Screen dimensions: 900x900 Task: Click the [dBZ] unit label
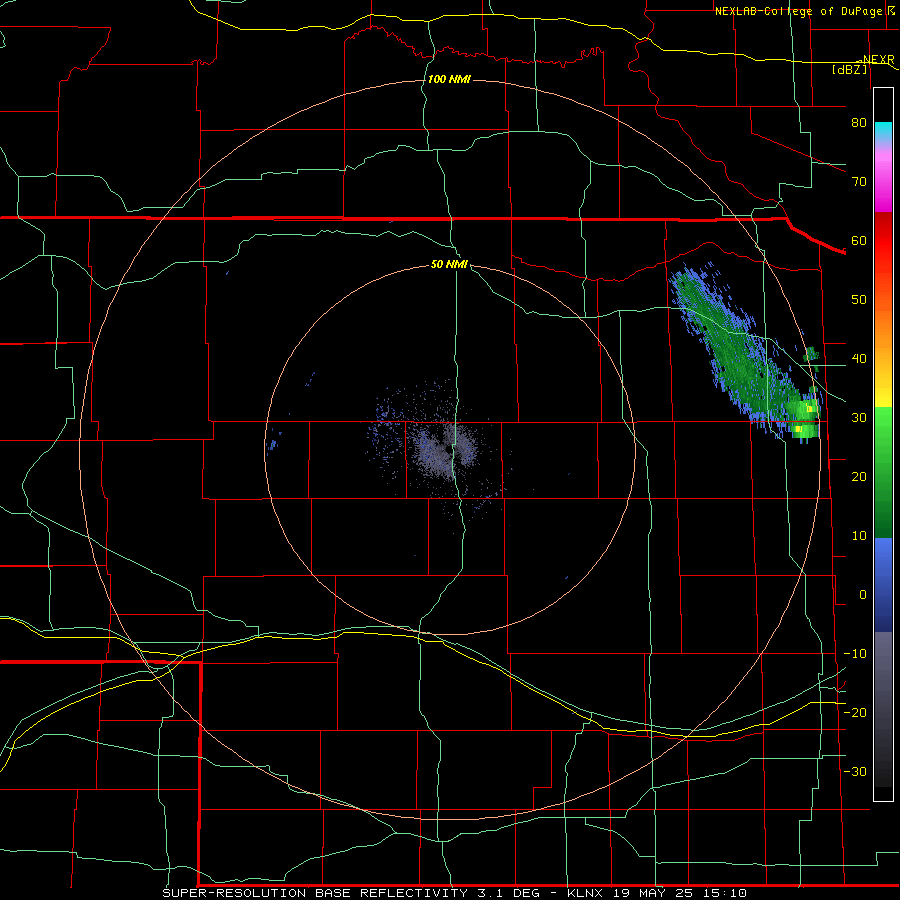[849, 69]
